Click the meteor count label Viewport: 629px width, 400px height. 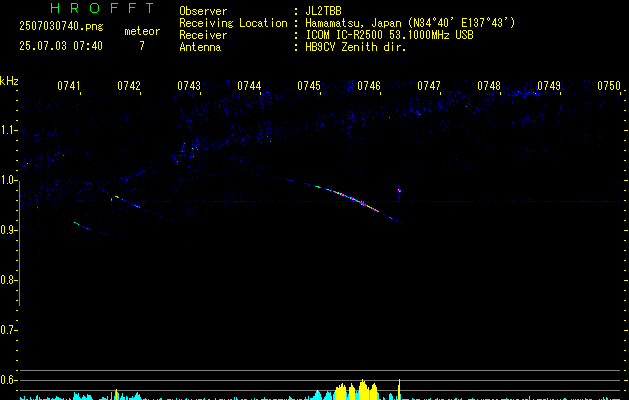[x=142, y=31]
